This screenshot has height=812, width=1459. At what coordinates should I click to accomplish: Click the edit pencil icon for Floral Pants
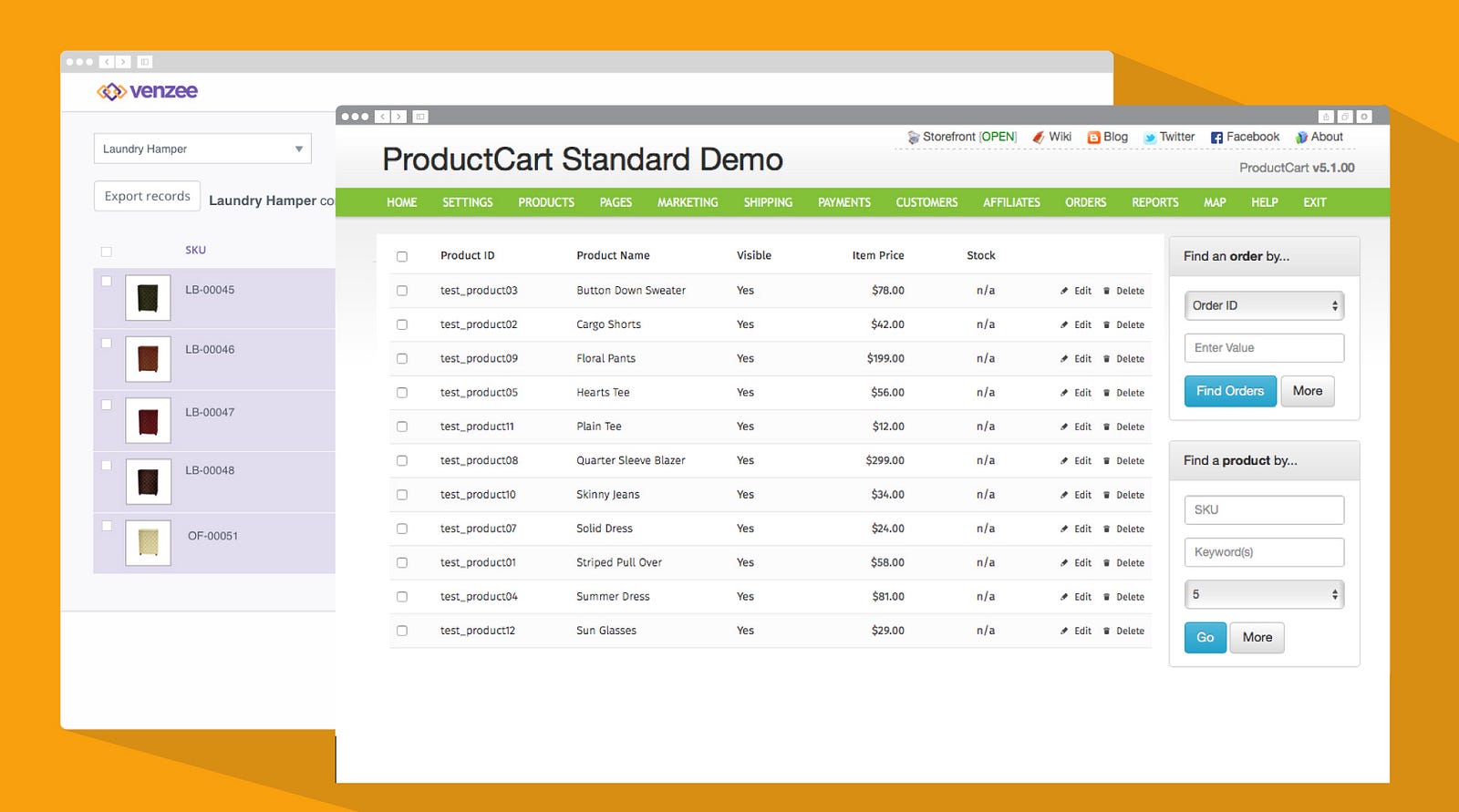click(1064, 359)
